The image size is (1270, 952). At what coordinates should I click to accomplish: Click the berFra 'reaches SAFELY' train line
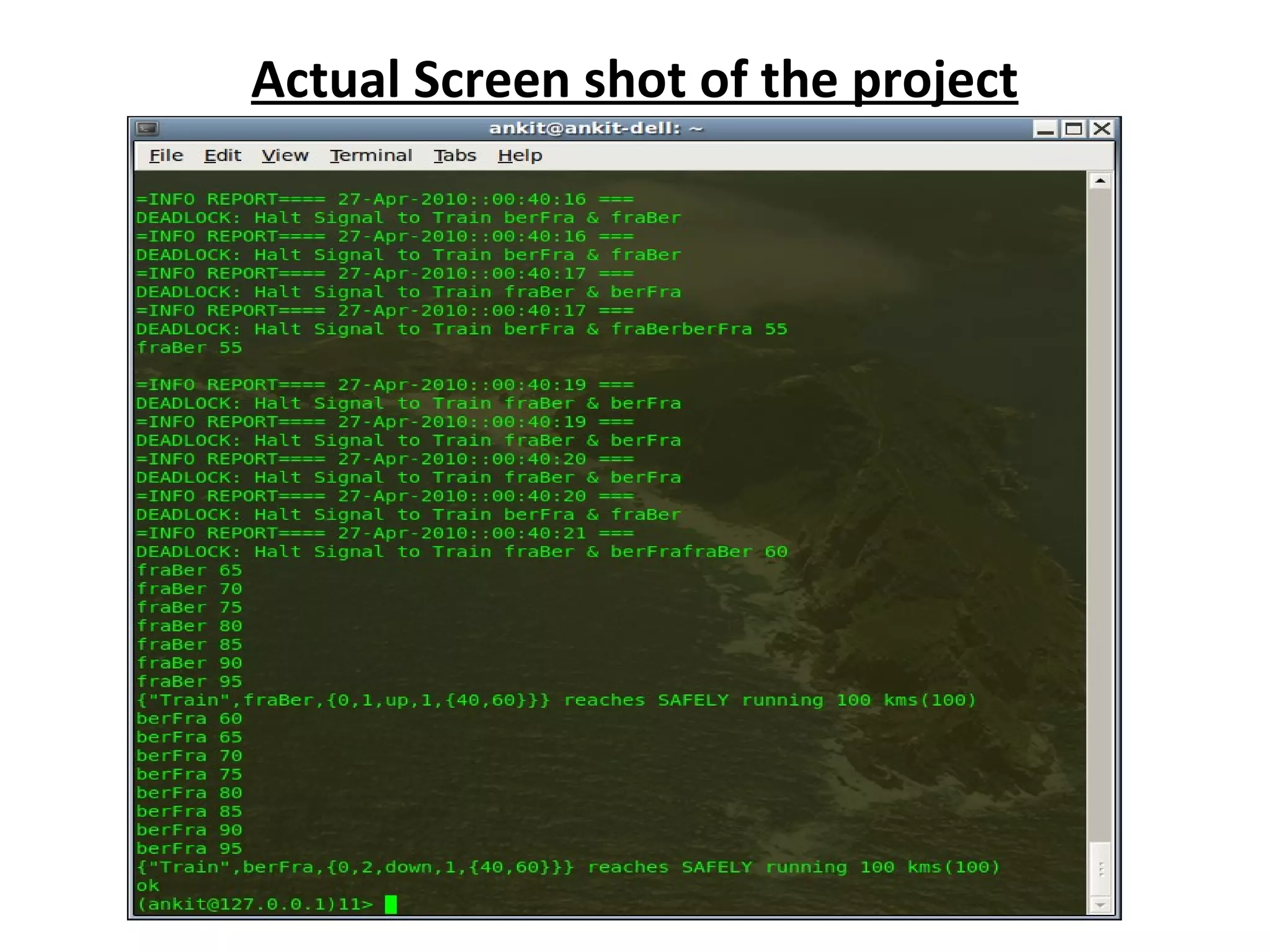pos(568,867)
